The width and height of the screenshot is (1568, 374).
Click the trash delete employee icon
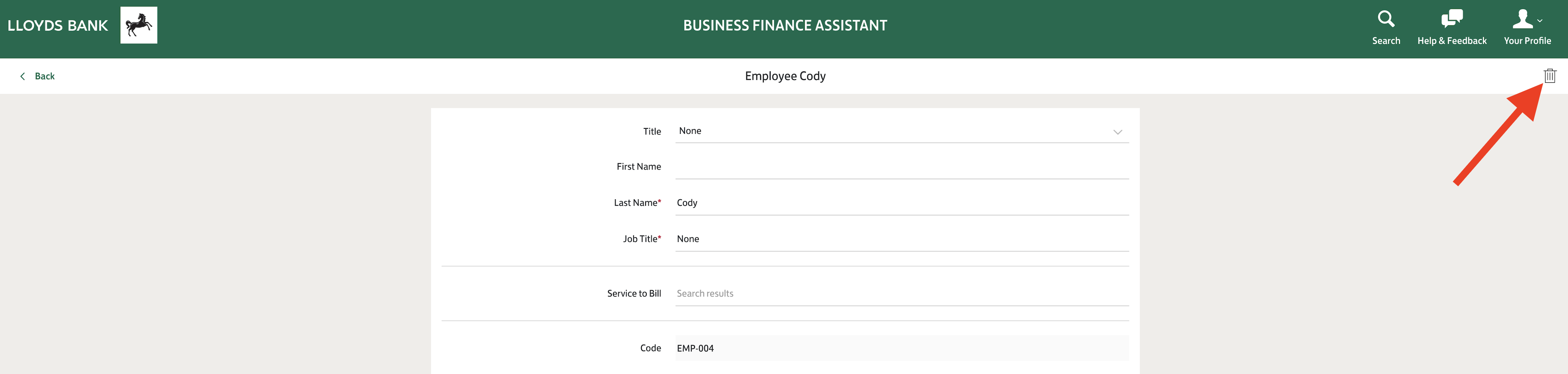[x=1549, y=76]
